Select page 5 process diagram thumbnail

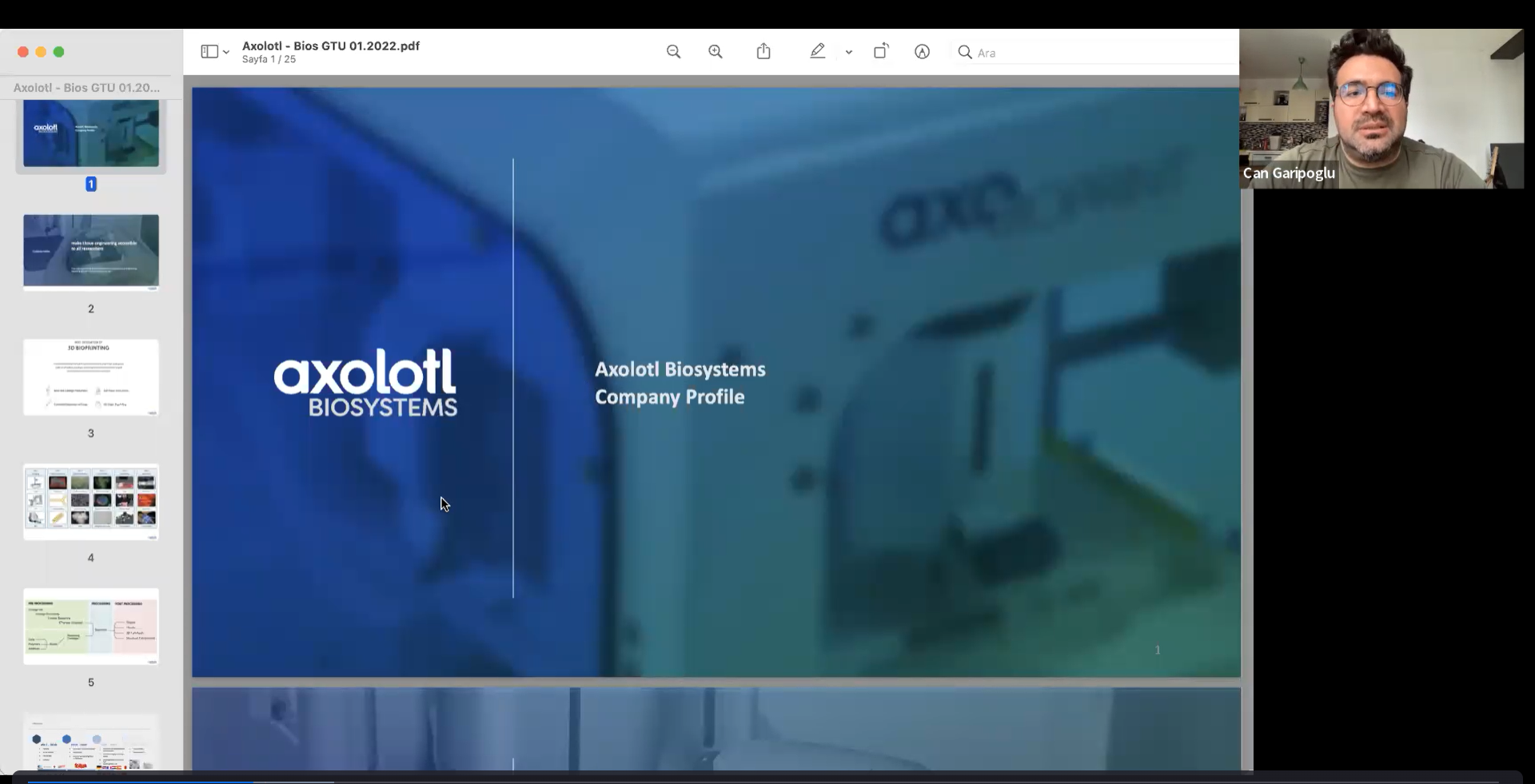pos(91,627)
